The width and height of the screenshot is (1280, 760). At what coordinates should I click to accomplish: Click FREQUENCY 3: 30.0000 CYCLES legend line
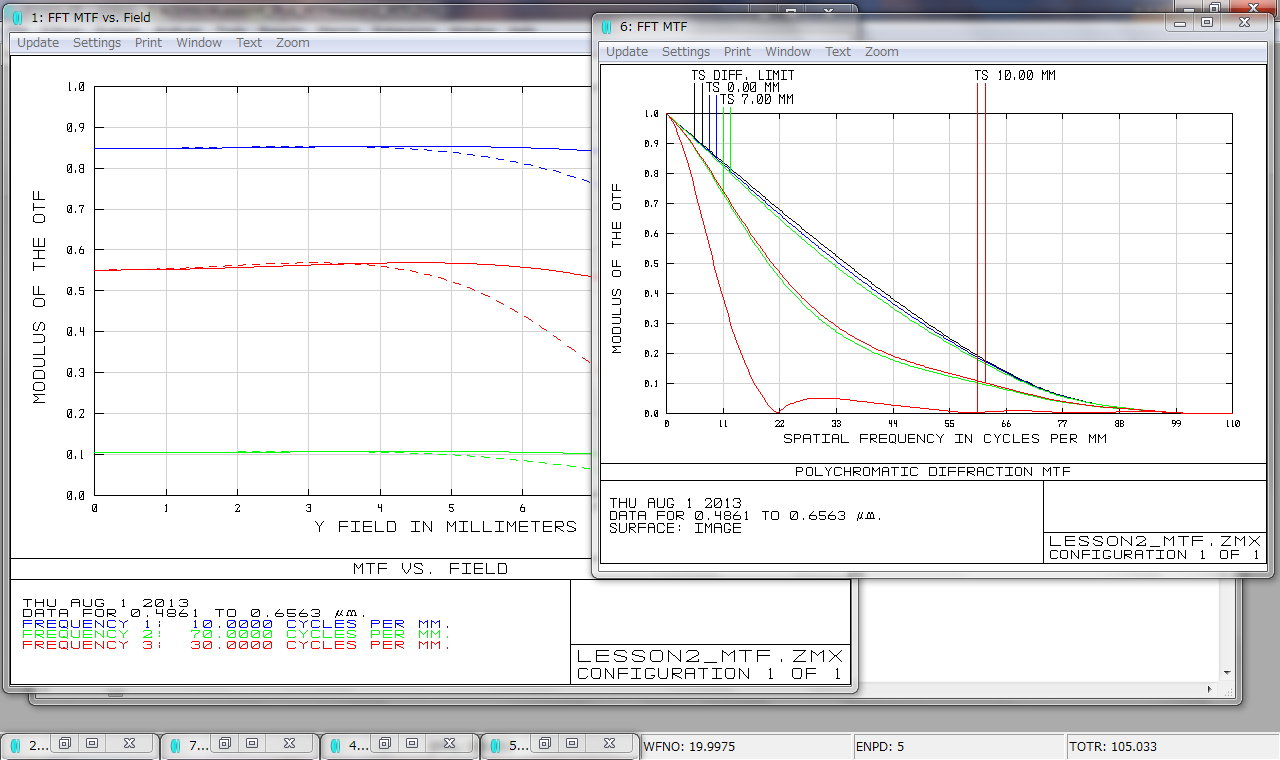click(x=236, y=645)
